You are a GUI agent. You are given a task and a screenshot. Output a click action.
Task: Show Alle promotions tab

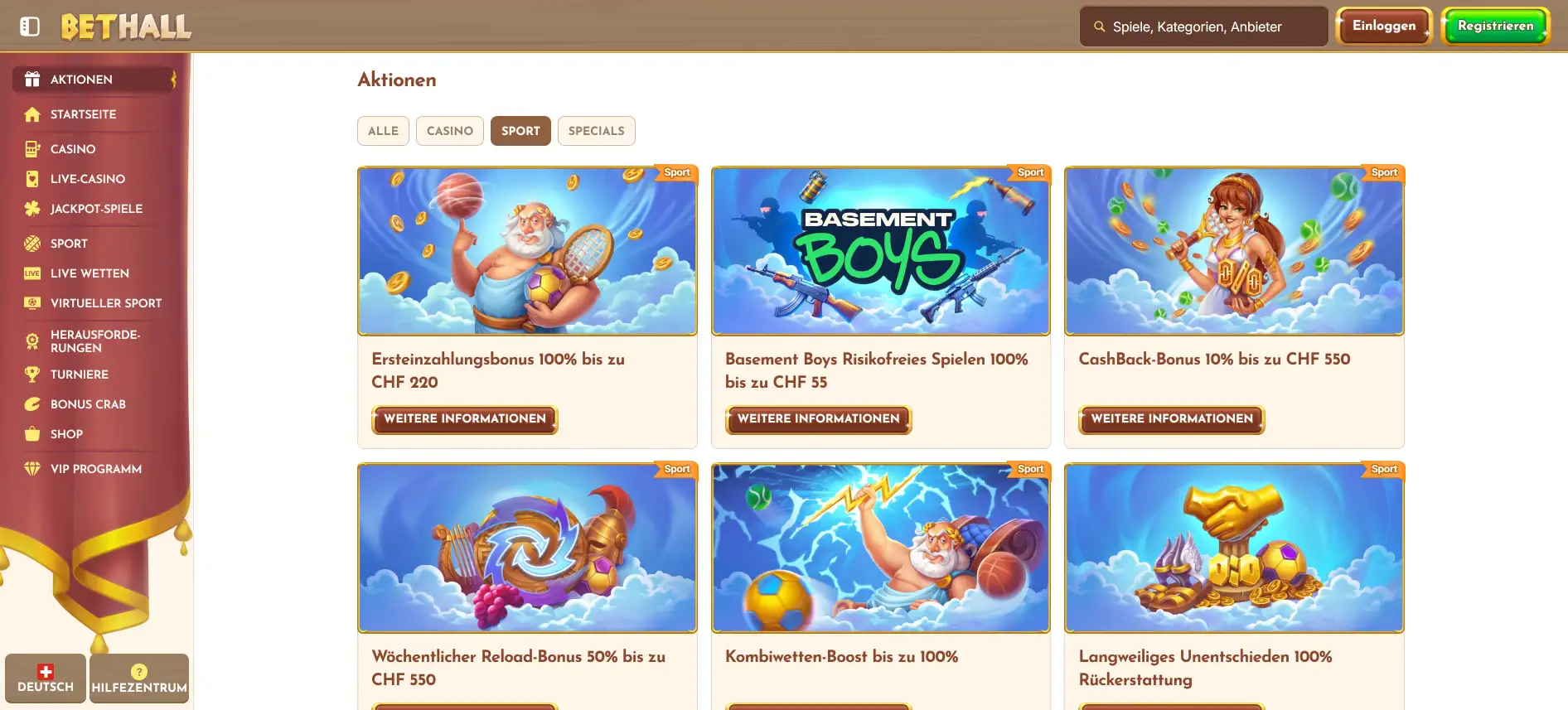(x=383, y=131)
